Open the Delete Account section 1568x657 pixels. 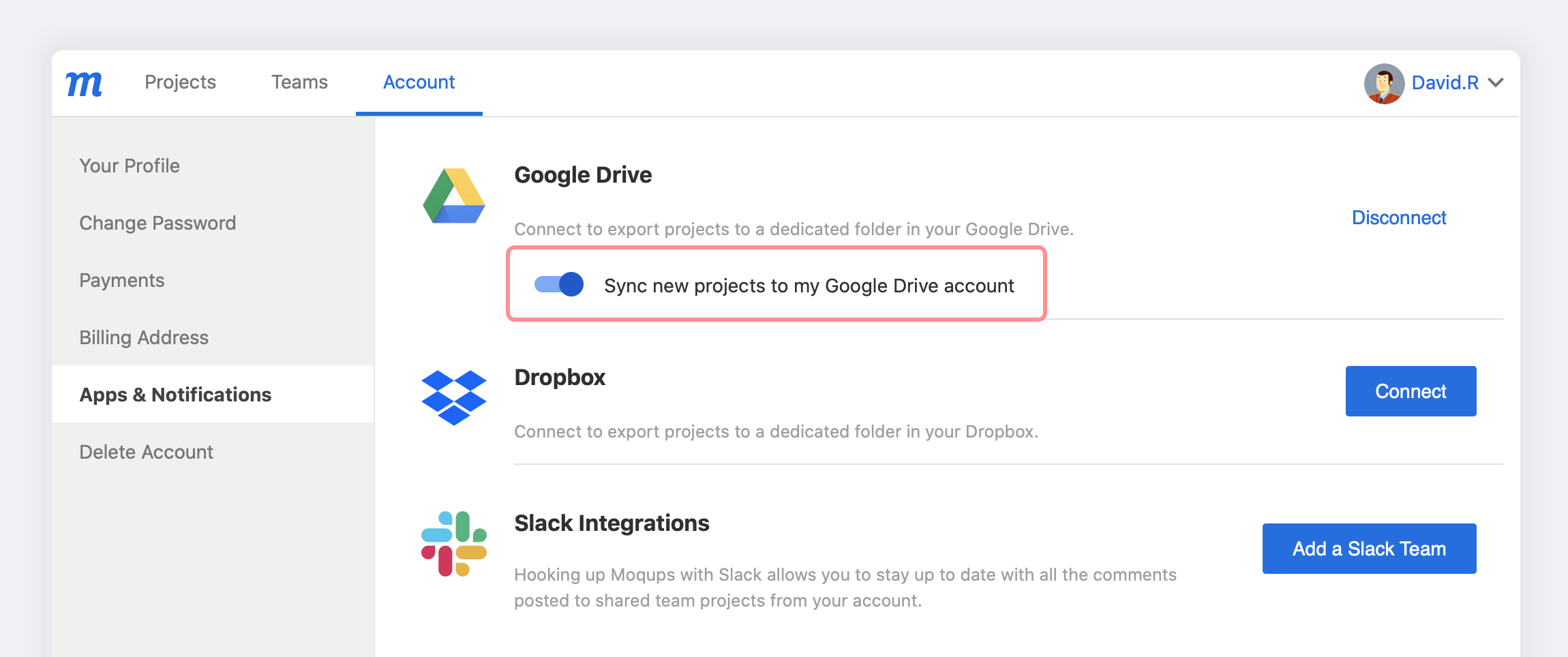pos(146,451)
